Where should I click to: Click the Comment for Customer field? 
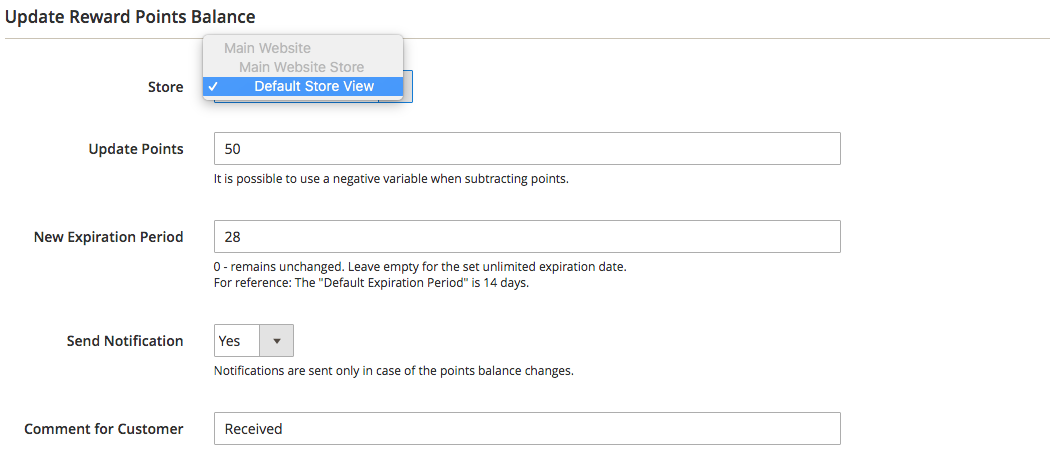tap(527, 429)
